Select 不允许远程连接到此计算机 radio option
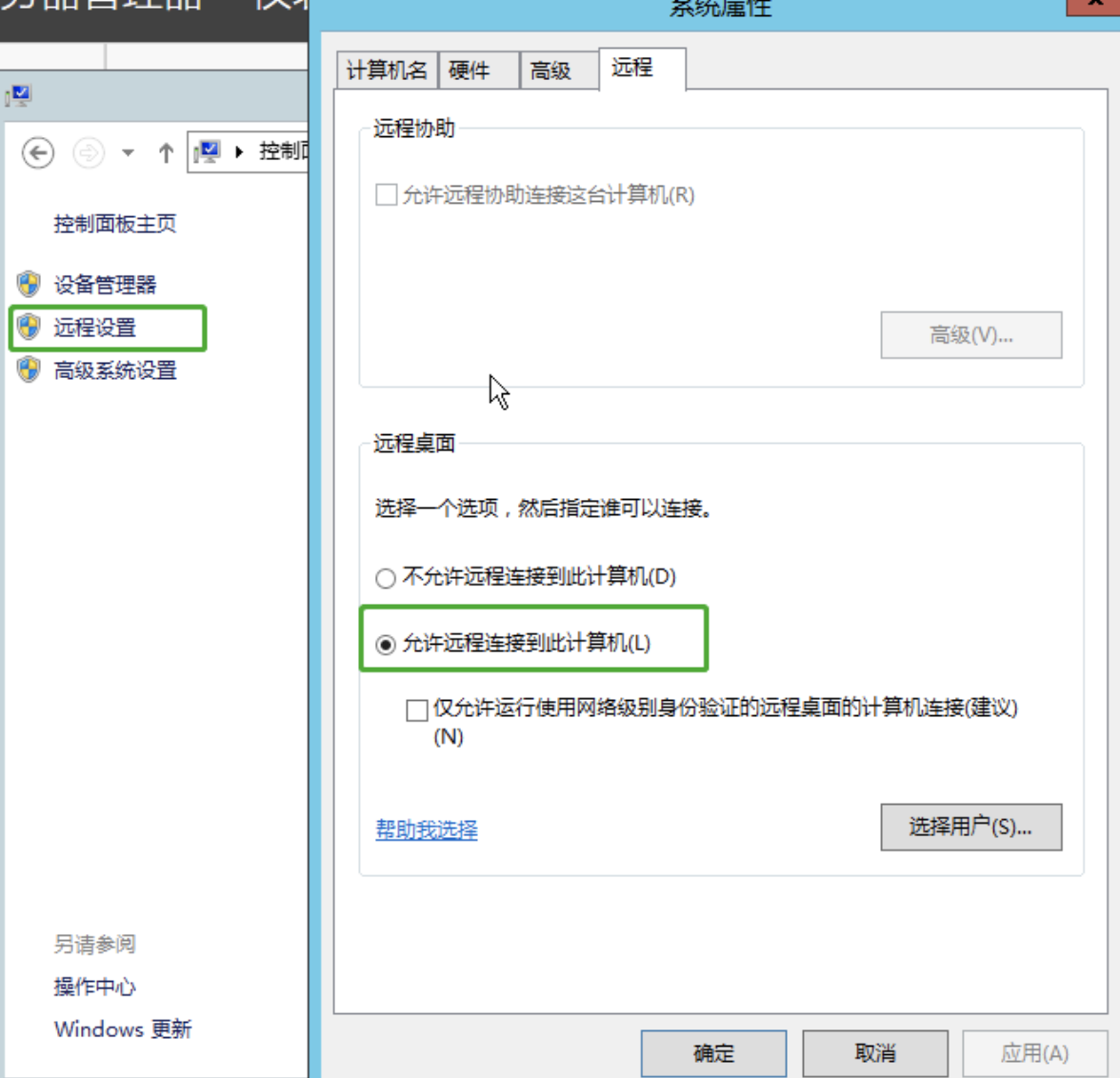This screenshot has height=1078, width=1120. click(386, 578)
